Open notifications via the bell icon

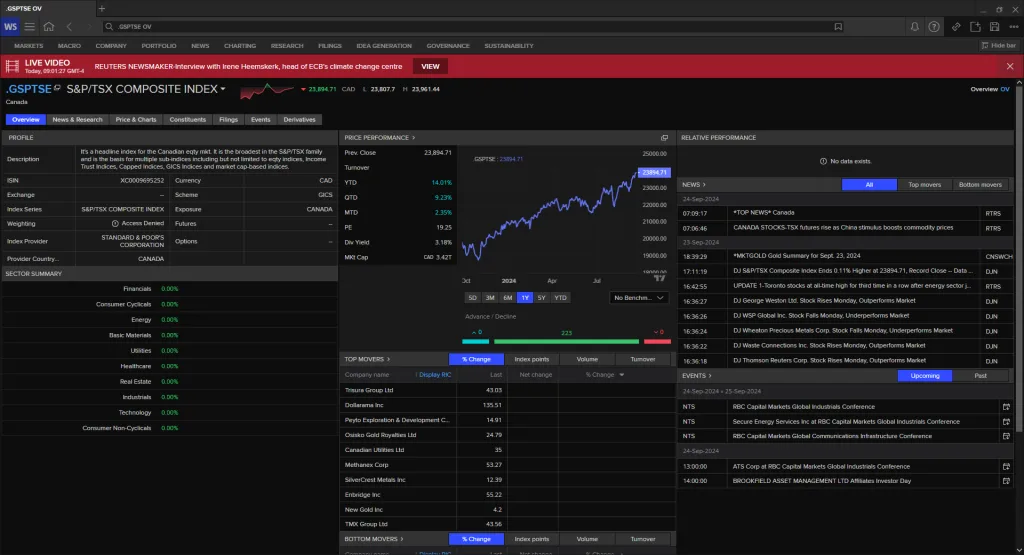(x=914, y=27)
